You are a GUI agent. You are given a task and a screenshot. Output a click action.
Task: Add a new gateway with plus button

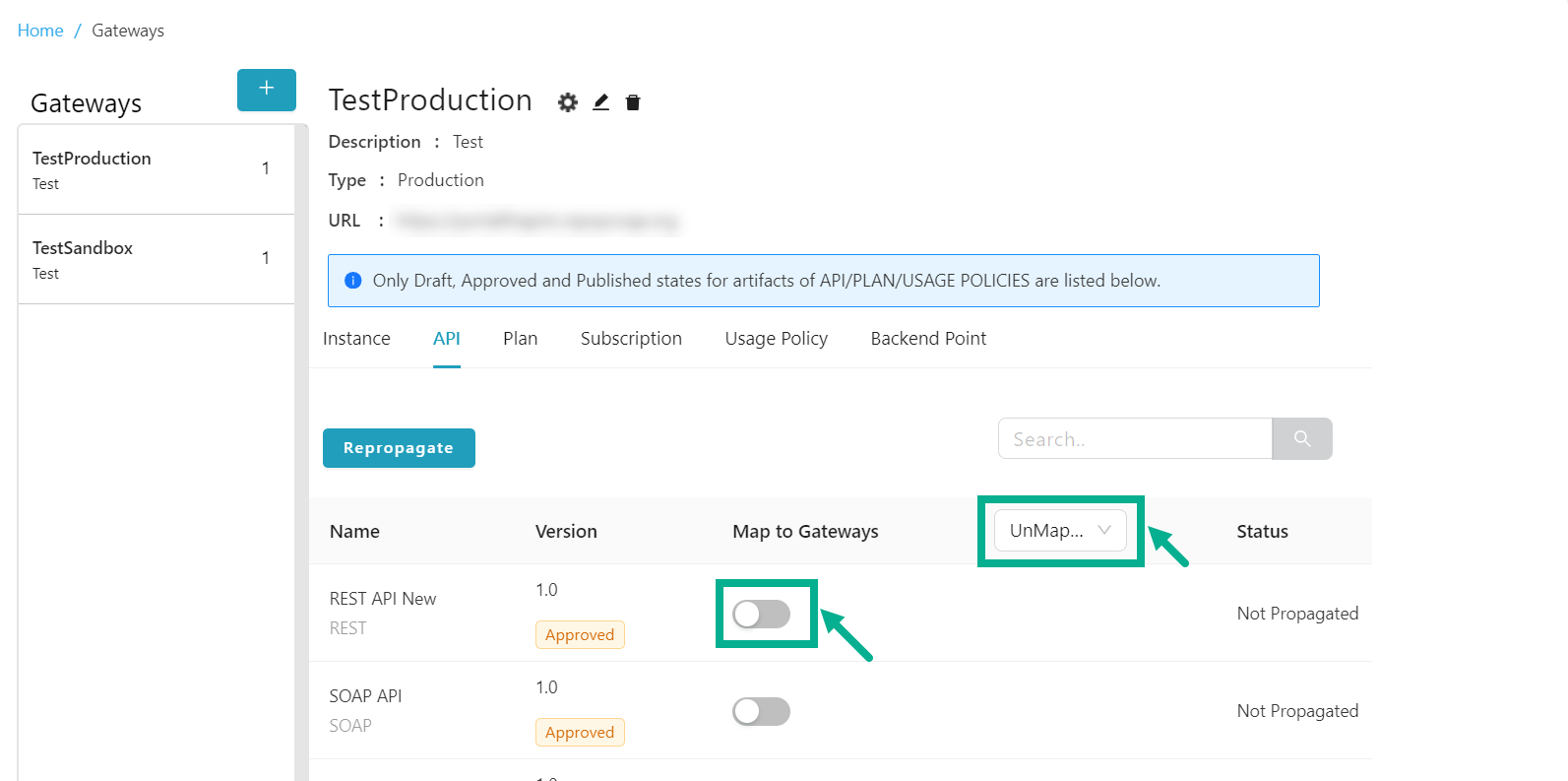266,90
